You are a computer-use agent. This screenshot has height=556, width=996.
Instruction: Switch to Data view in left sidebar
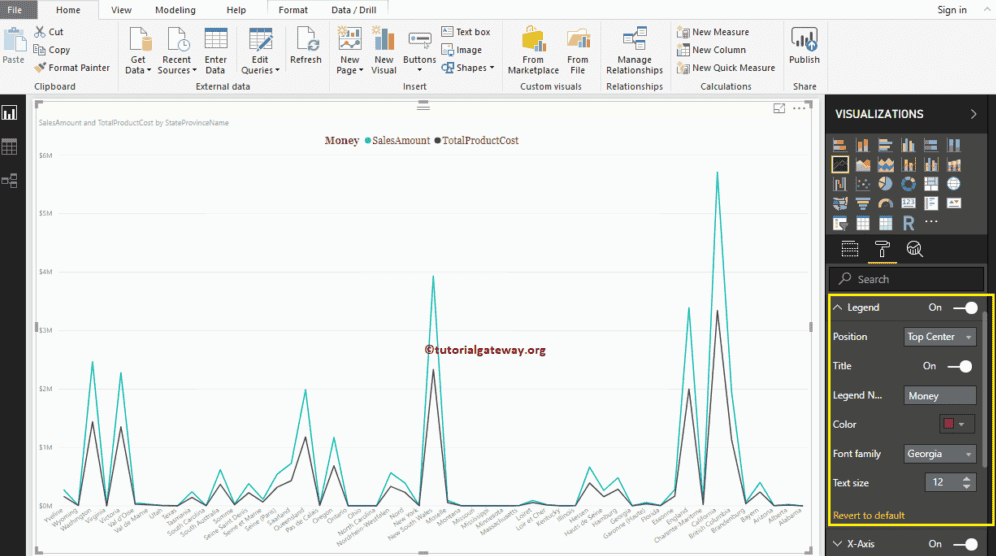[x=10, y=147]
